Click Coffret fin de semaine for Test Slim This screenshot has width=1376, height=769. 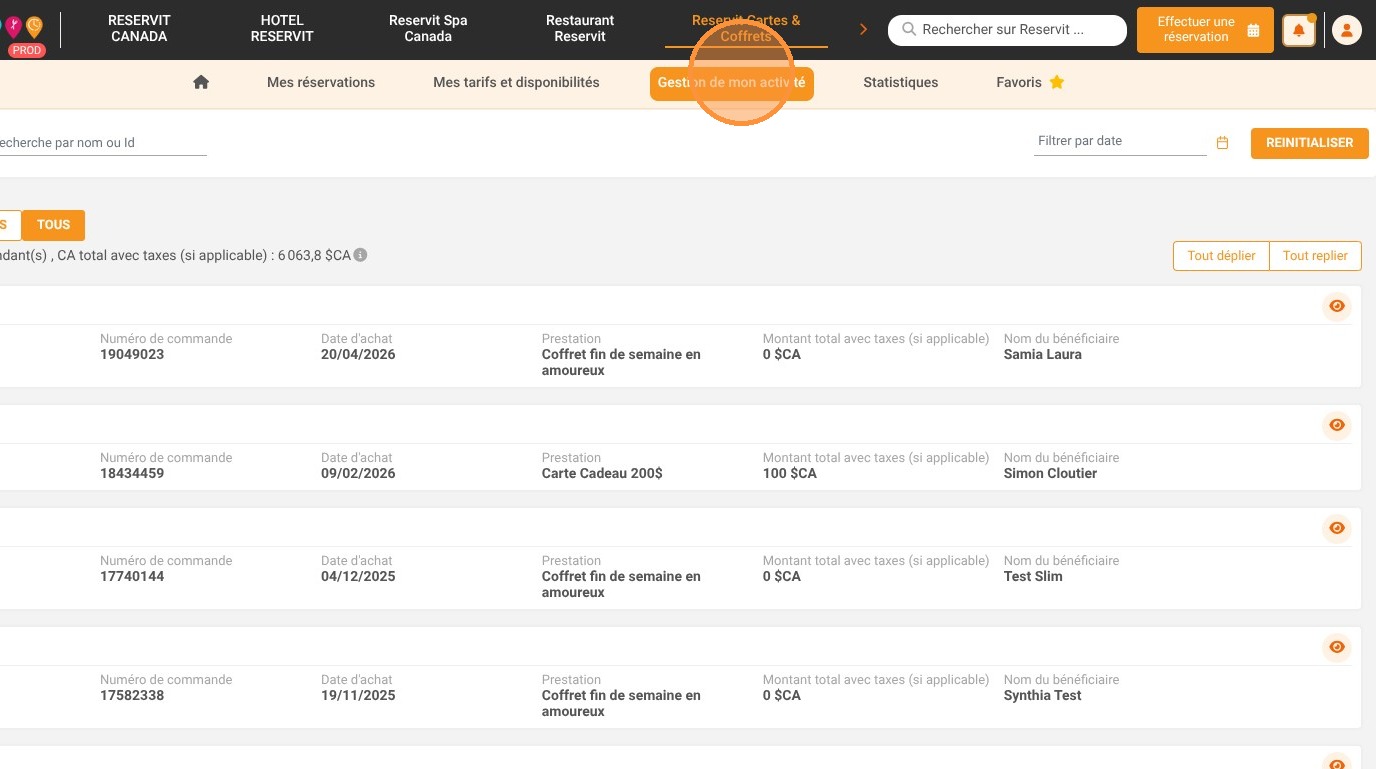click(621, 585)
